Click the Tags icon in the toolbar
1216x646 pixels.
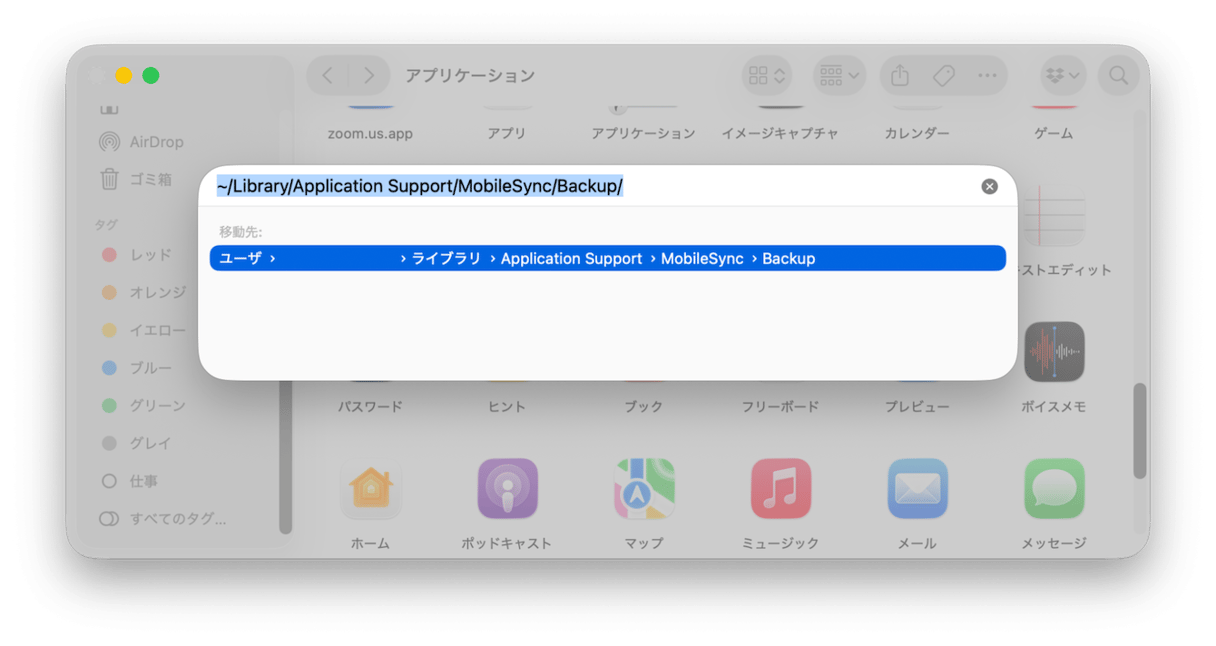point(943,75)
